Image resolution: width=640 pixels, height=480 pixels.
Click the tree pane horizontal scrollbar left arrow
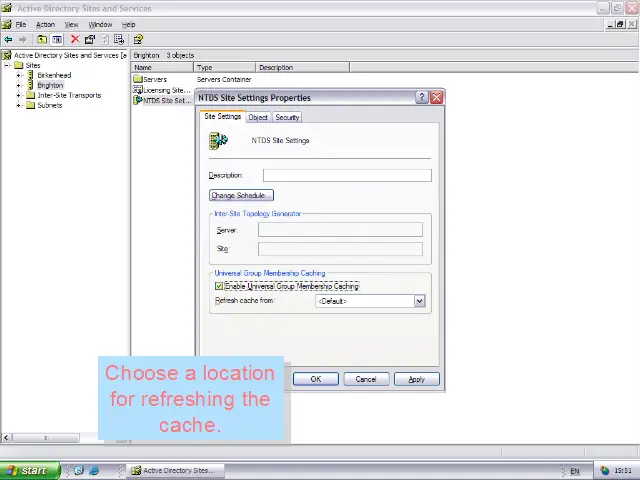pos(6,438)
